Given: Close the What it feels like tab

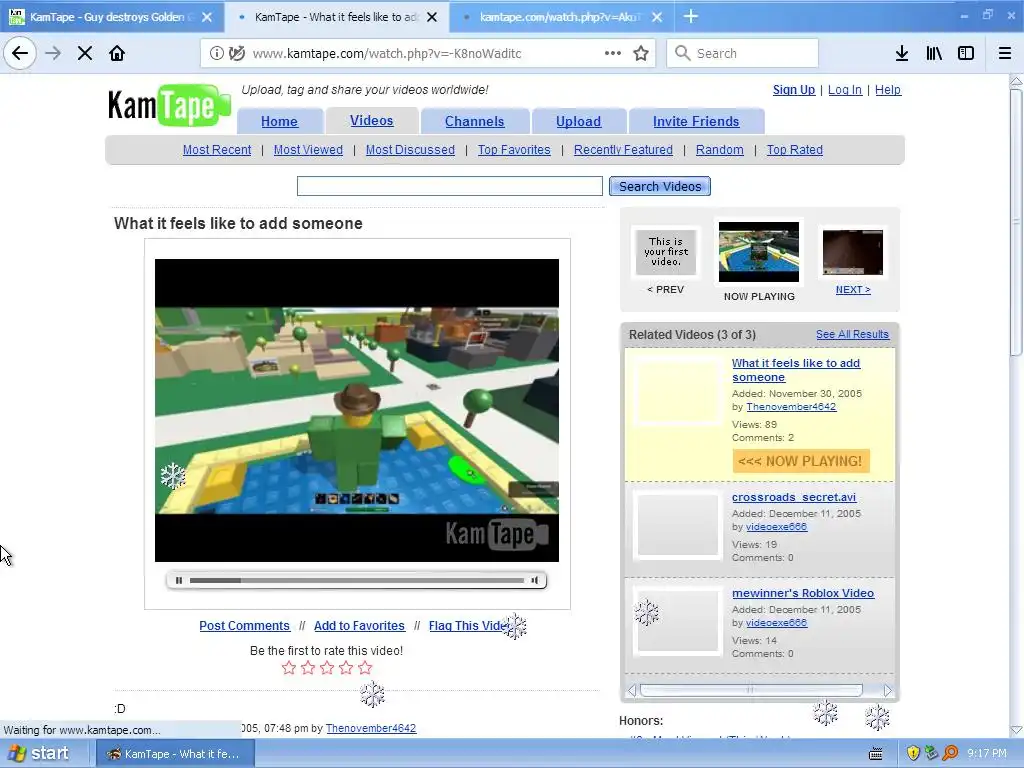Looking at the screenshot, I should click(432, 17).
